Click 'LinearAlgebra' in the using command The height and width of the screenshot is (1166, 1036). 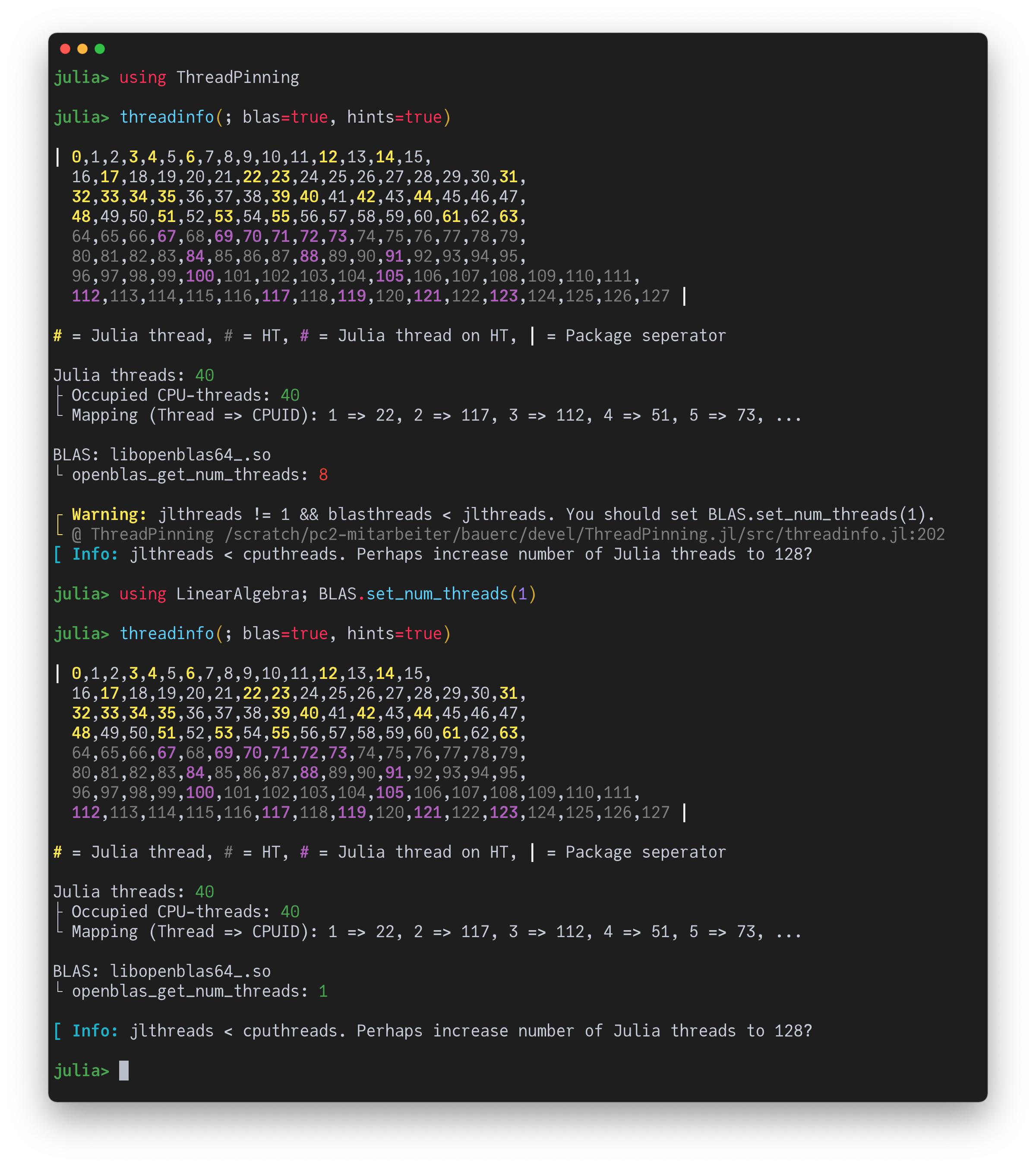[x=238, y=594]
